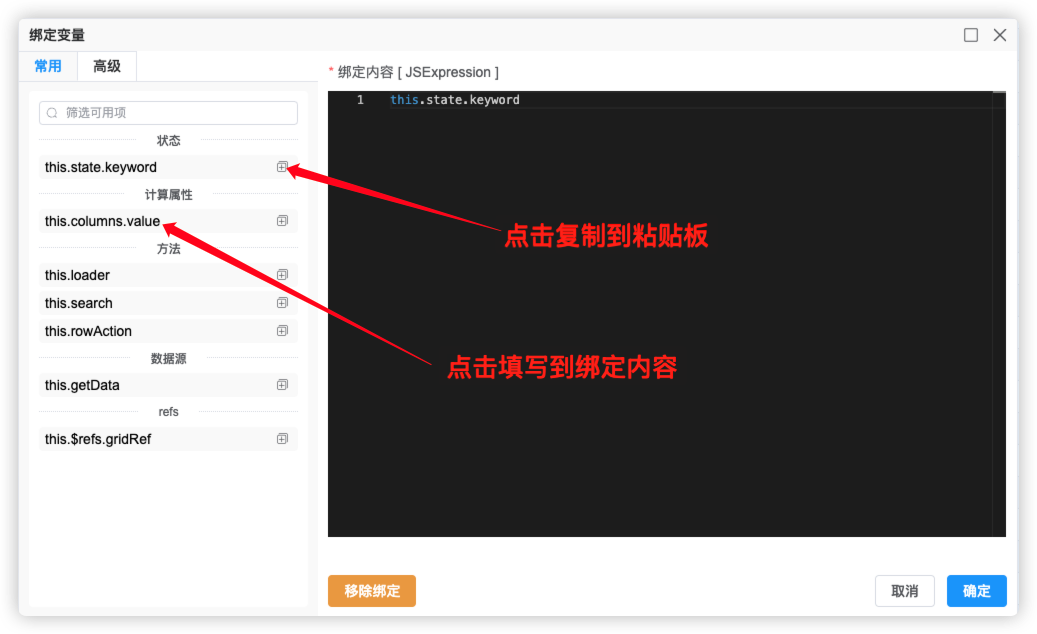Focus the 筛选可用项 filter field
The height and width of the screenshot is (634, 1037).
169,112
